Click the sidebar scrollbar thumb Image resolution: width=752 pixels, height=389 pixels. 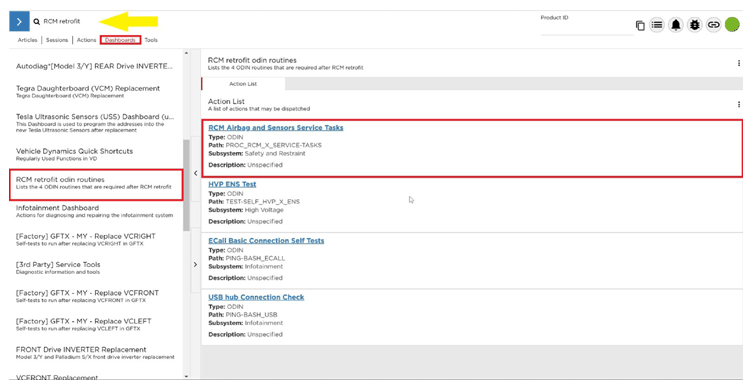pos(187,185)
